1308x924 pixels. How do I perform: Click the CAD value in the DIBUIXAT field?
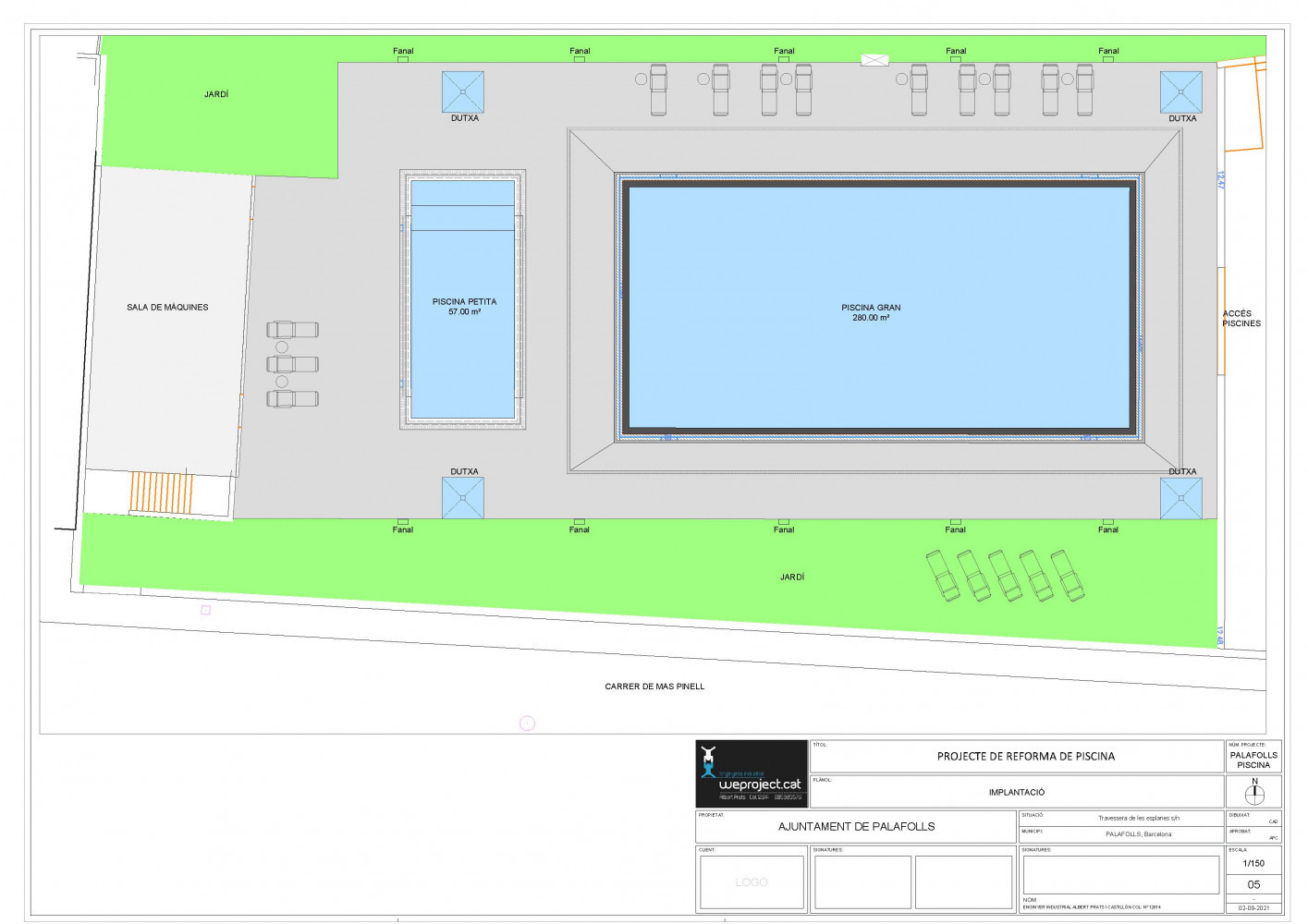pos(1273,821)
